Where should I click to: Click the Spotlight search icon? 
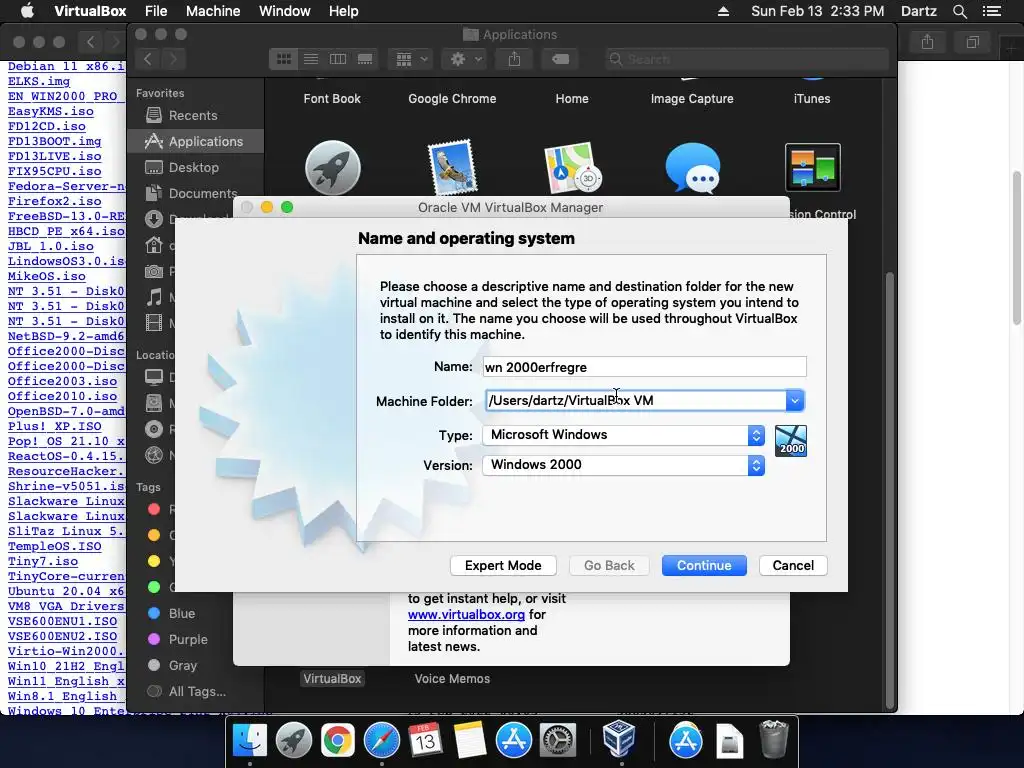click(x=959, y=11)
